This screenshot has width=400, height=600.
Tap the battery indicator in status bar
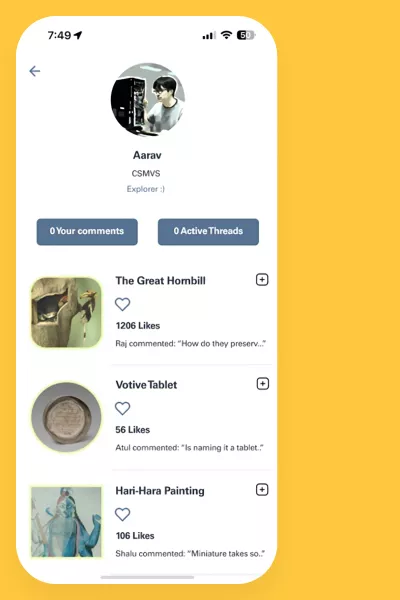(x=246, y=35)
